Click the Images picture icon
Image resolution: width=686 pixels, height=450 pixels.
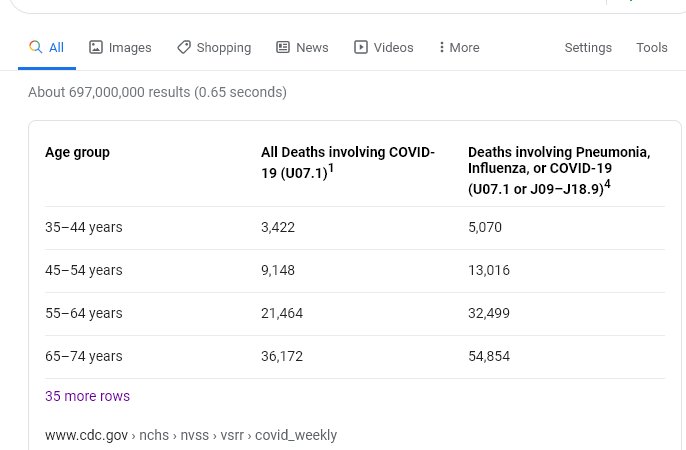(x=96, y=47)
